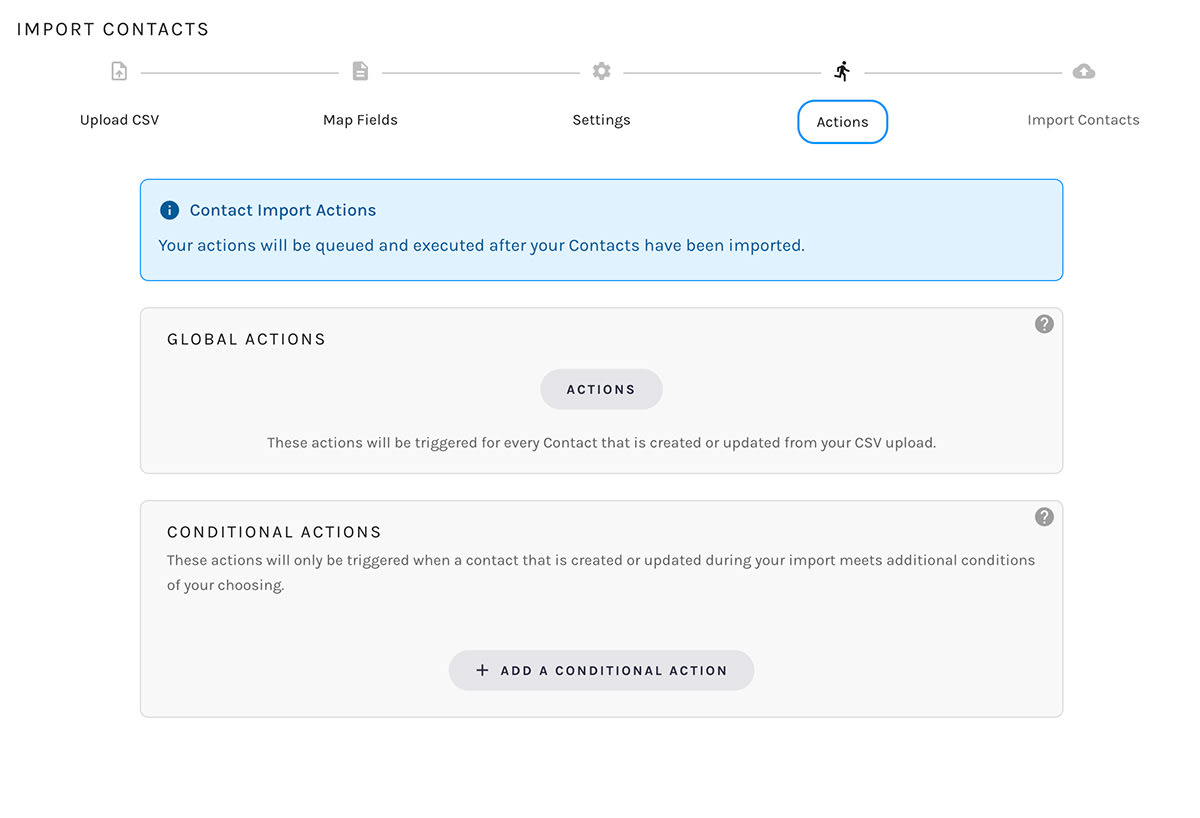Screen dimensions: 1200x818
Task: Click the Import Contacts cloud upload icon
Action: pyautogui.click(x=1084, y=70)
